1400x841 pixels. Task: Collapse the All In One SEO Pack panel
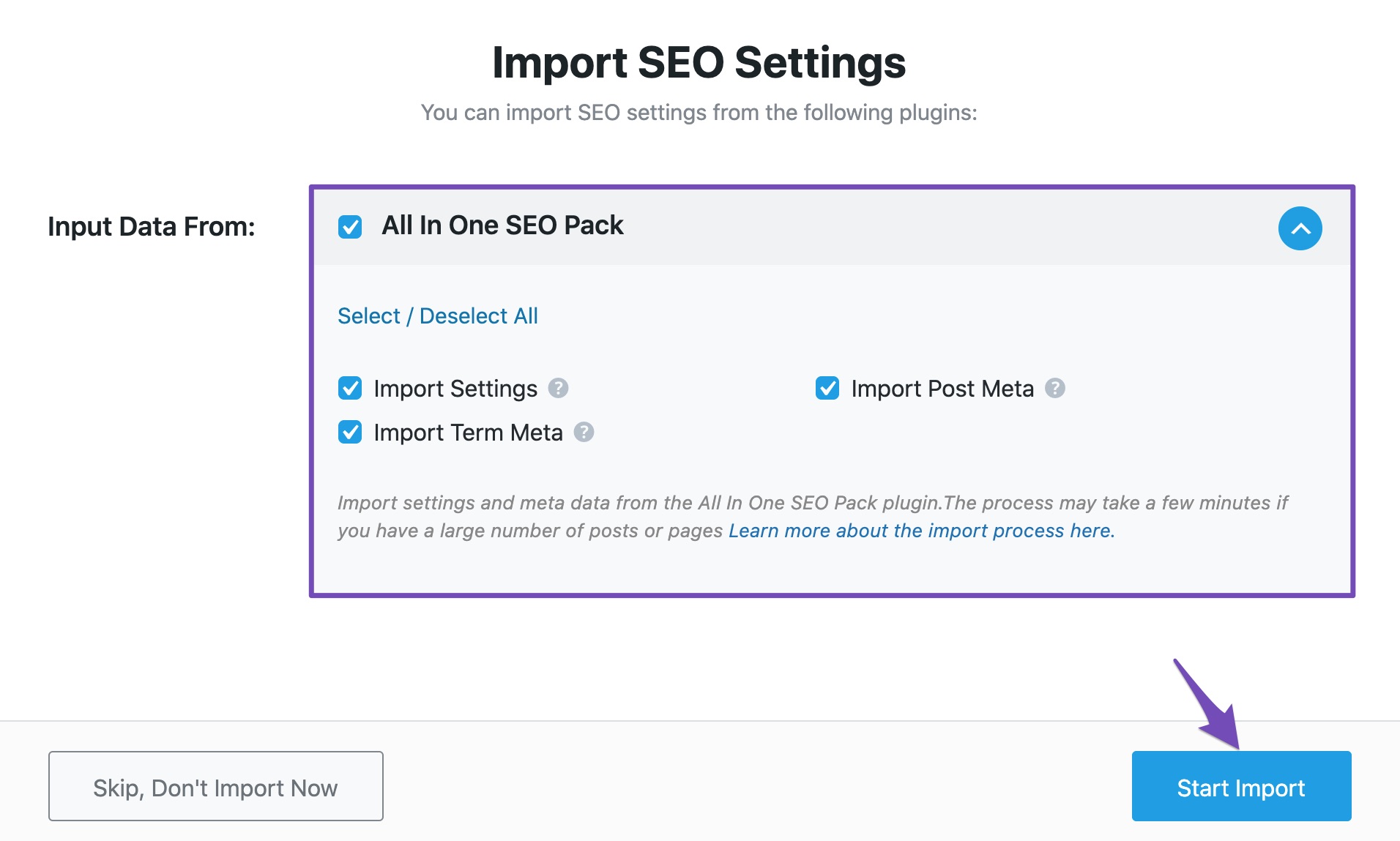tap(1300, 228)
